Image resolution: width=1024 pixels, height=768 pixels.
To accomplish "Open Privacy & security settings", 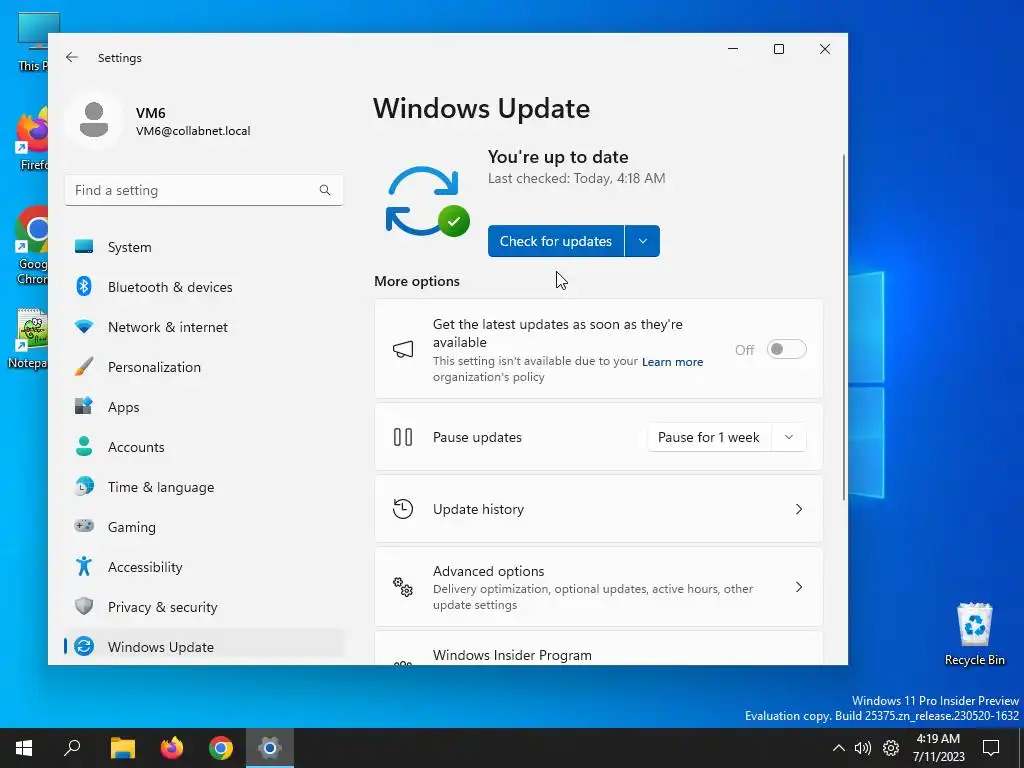I will [204, 607].
